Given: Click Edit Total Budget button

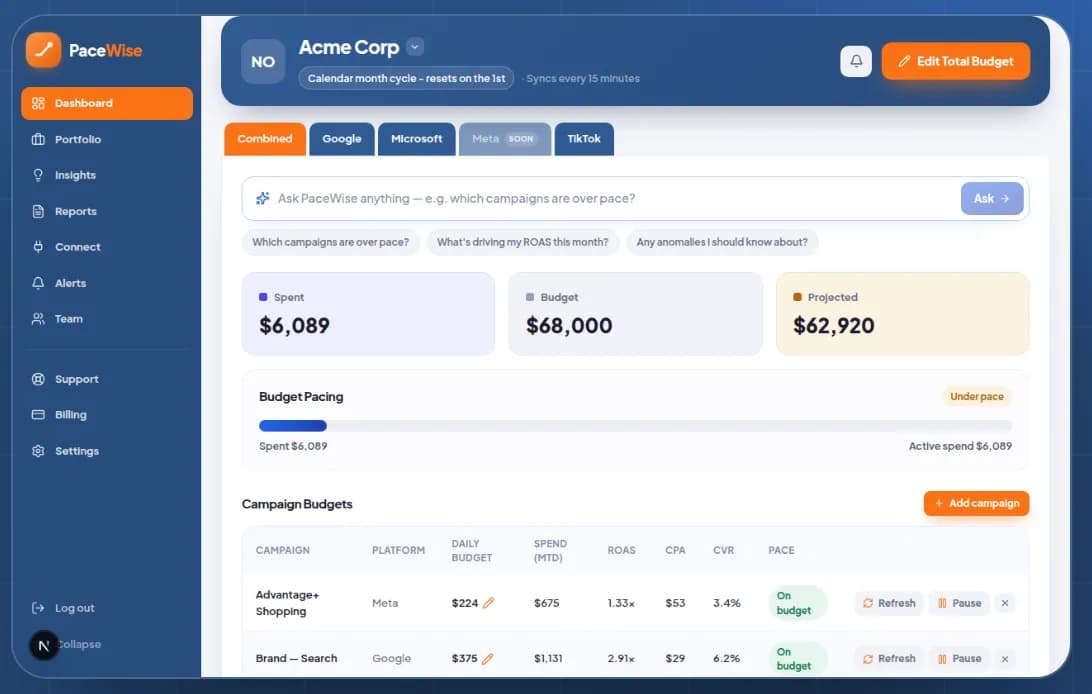Looking at the screenshot, I should pyautogui.click(x=956, y=61).
